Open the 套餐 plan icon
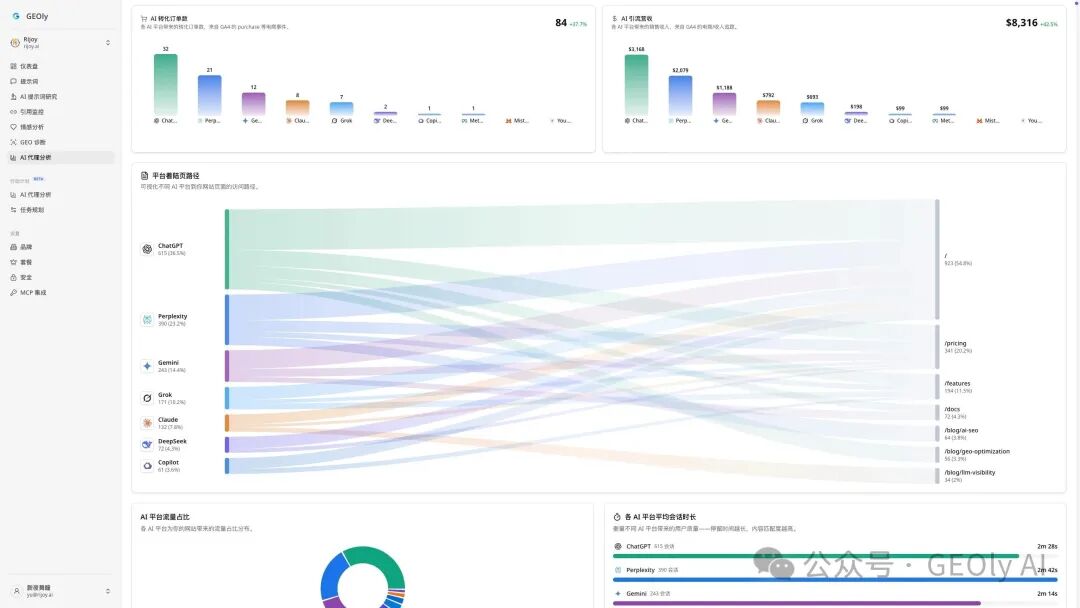 [13, 262]
